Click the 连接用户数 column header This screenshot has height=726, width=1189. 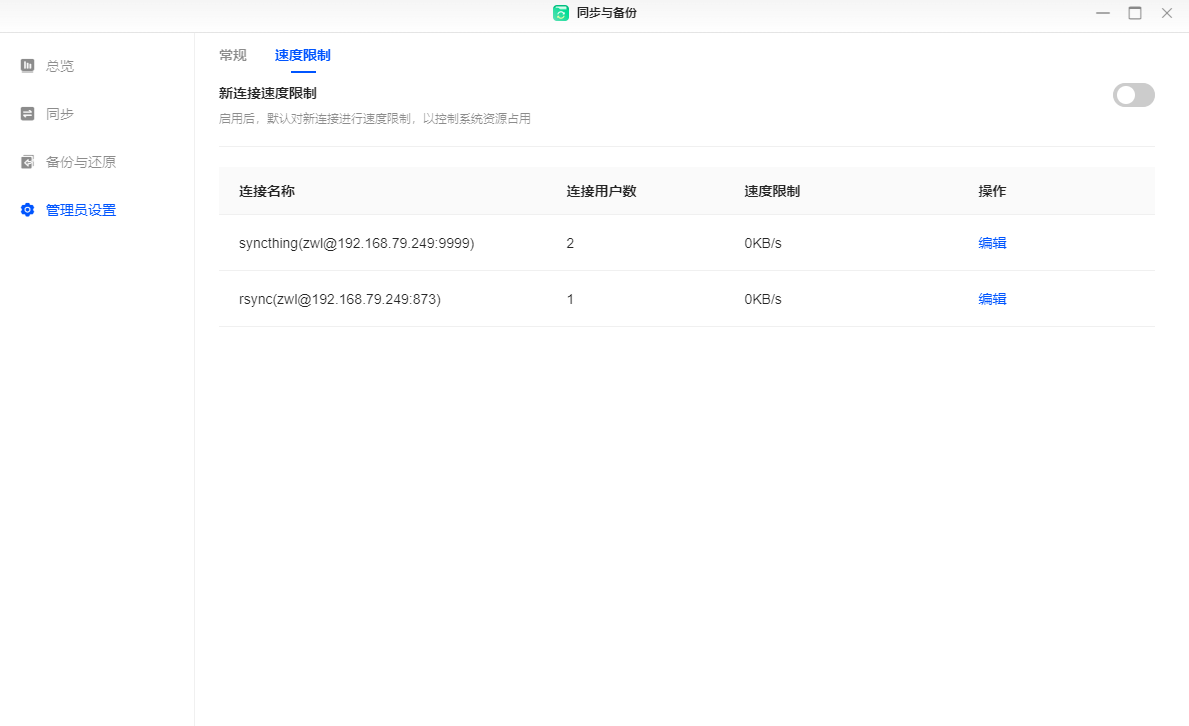click(x=601, y=191)
